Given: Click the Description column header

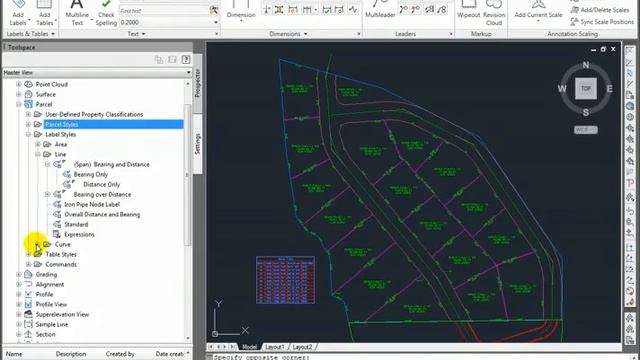Looking at the screenshot, I should click(x=71, y=354).
